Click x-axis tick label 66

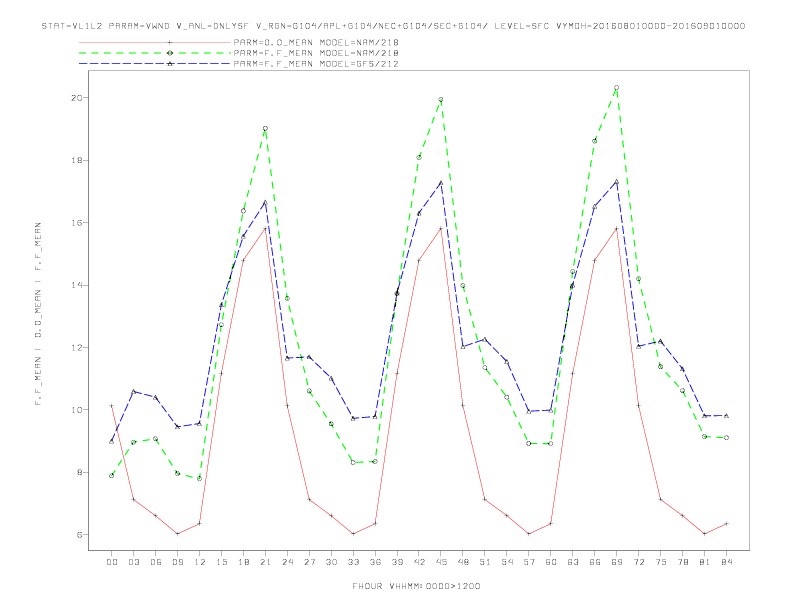point(595,562)
